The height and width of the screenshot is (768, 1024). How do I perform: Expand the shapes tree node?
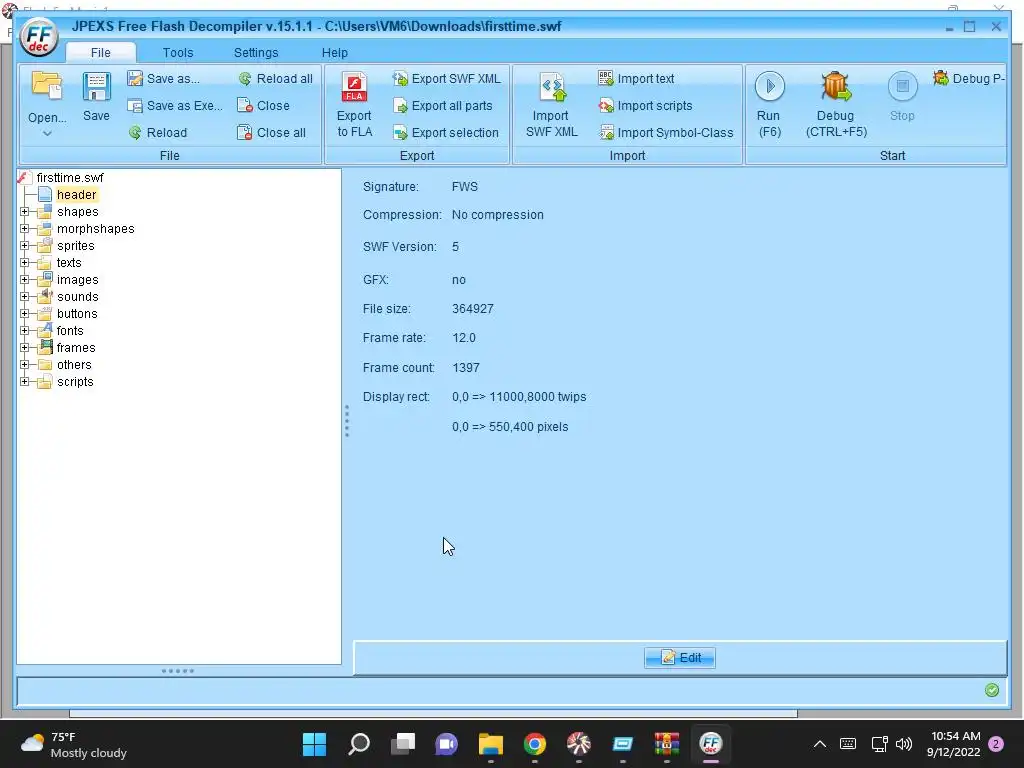tap(25, 212)
